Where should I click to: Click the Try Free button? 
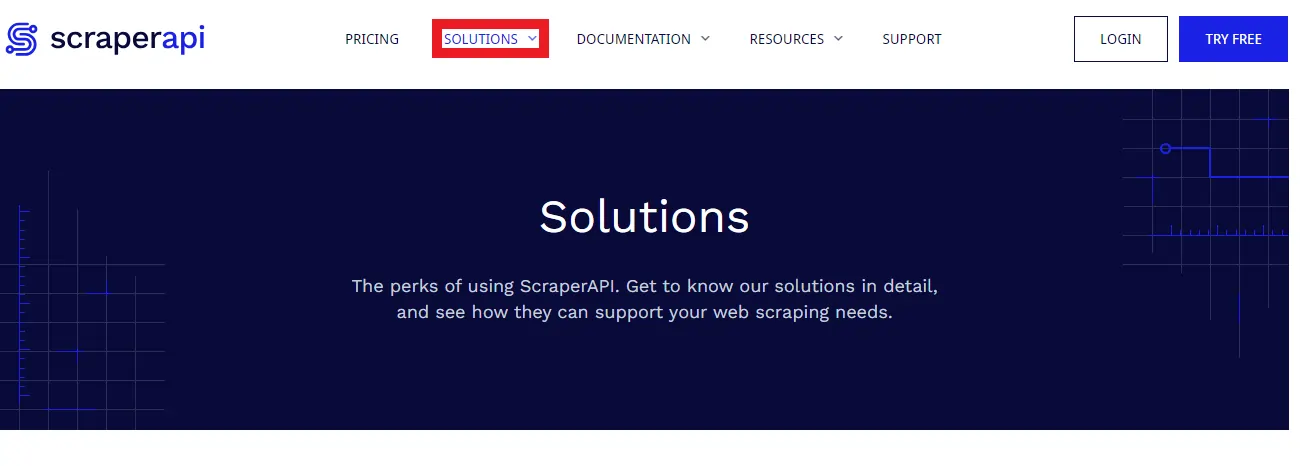tap(1233, 39)
